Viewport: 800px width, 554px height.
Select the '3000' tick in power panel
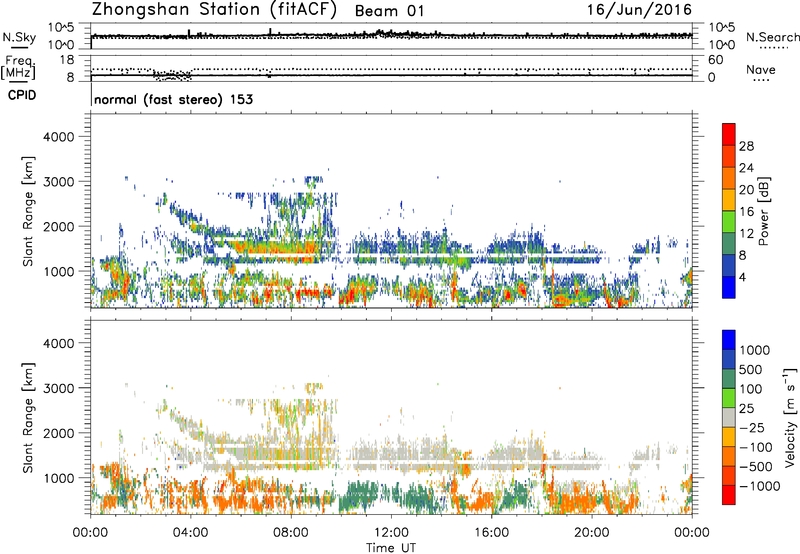pyautogui.click(x=58, y=182)
